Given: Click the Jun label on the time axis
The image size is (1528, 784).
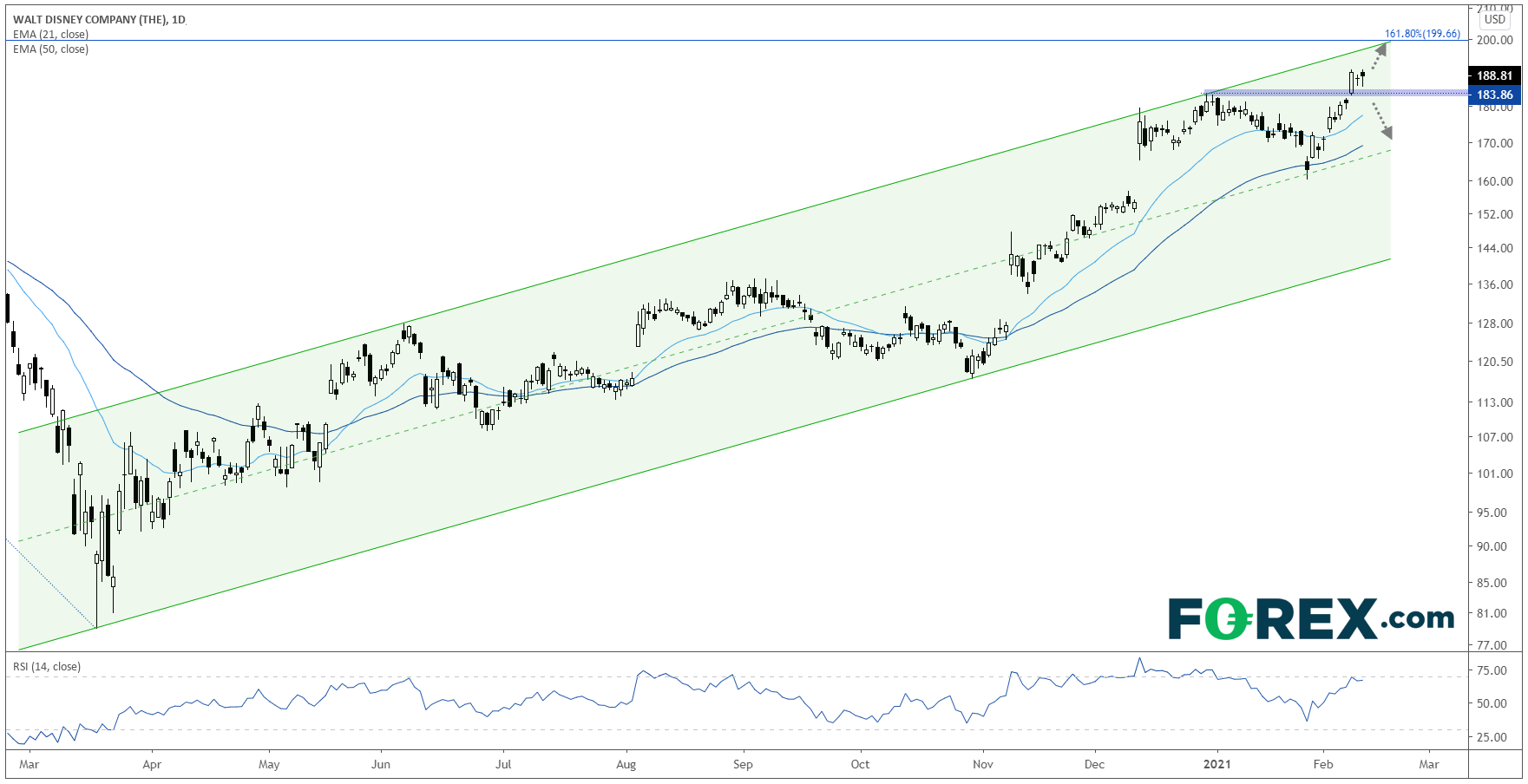Looking at the screenshot, I should 381,764.
